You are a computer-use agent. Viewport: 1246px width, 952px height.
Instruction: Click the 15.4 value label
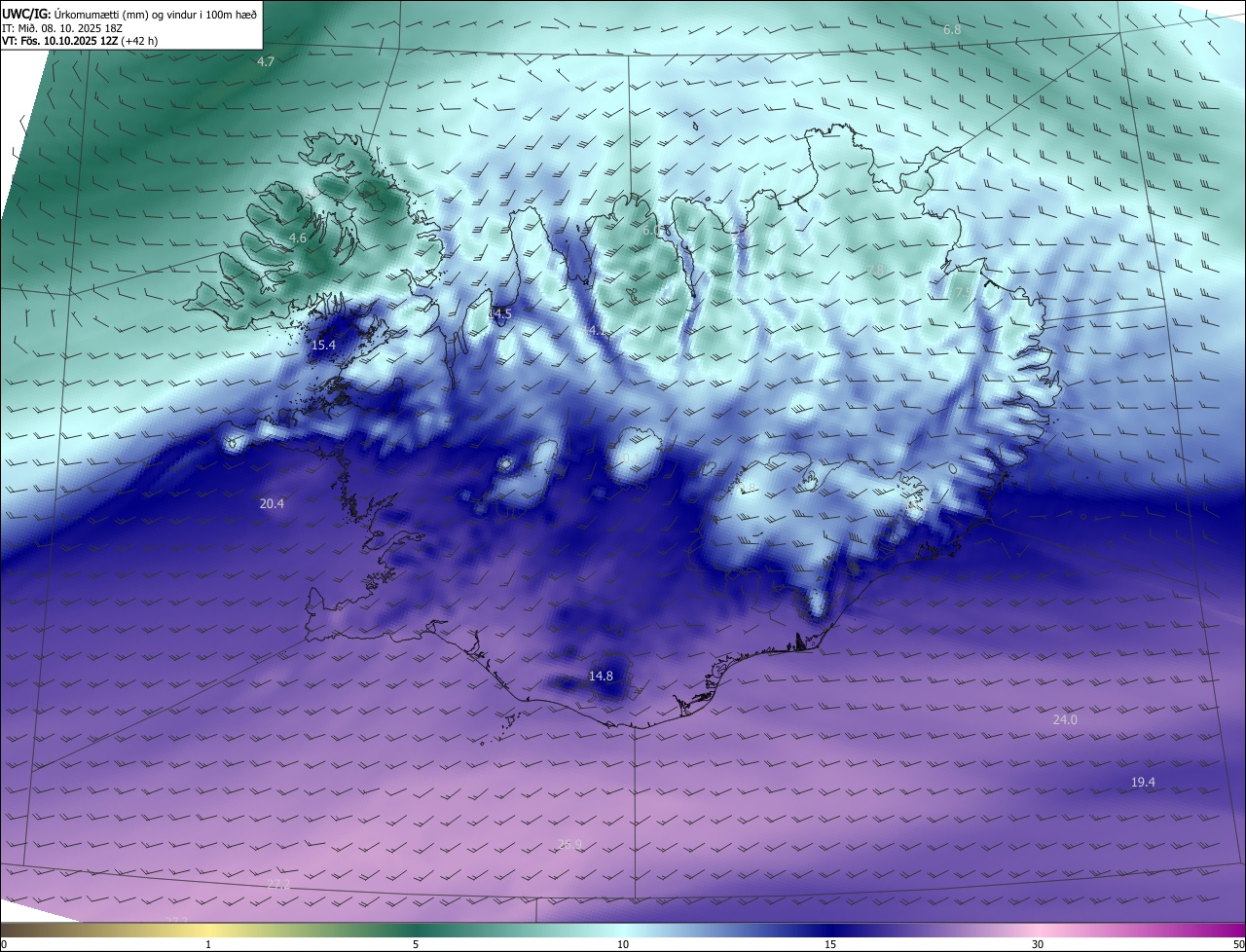[x=323, y=345]
